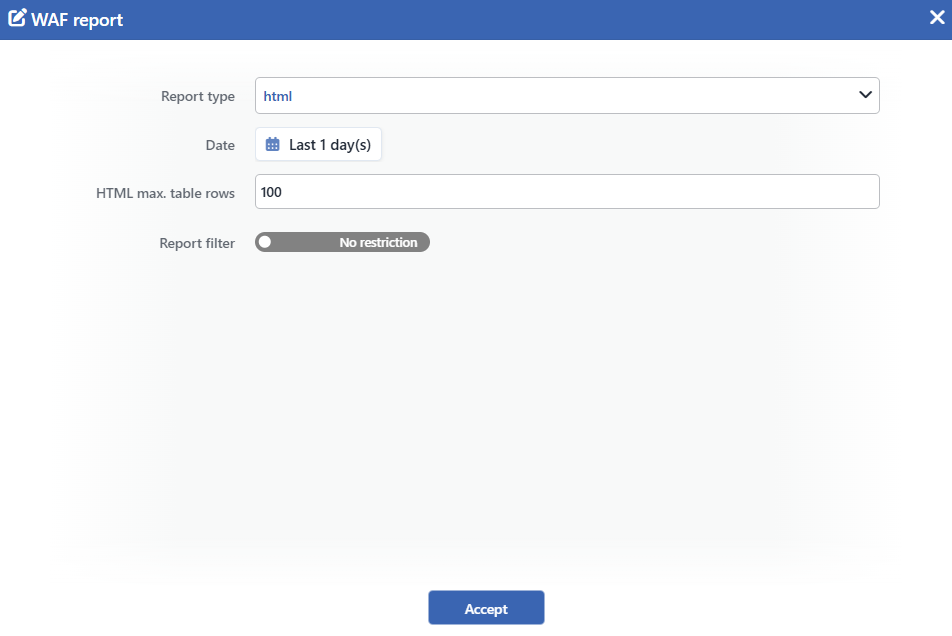Click the chevron arrow of Report type
Viewport: 952px width, 636px height.
[865, 95]
